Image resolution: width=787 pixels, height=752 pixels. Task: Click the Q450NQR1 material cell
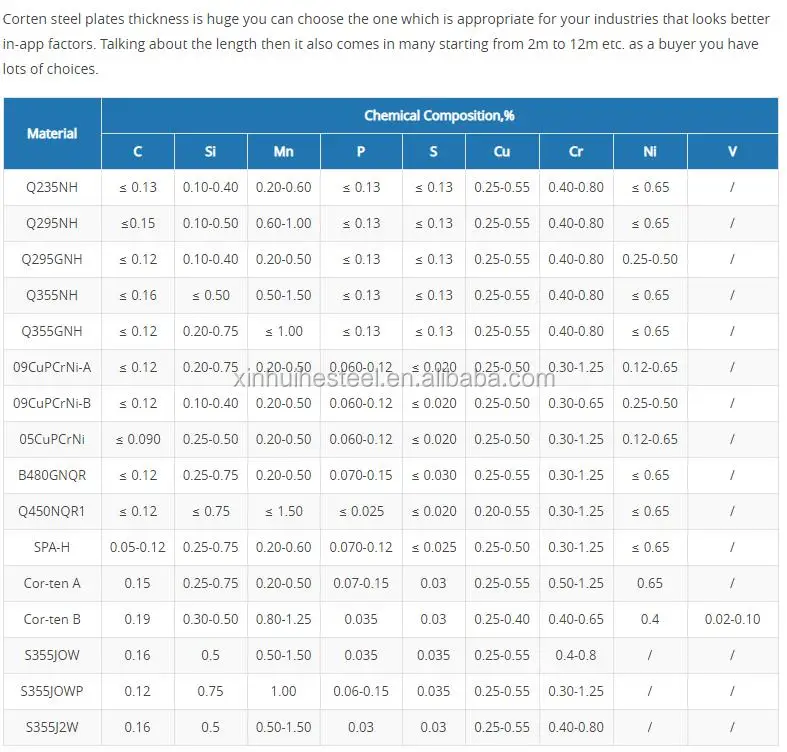click(52, 511)
